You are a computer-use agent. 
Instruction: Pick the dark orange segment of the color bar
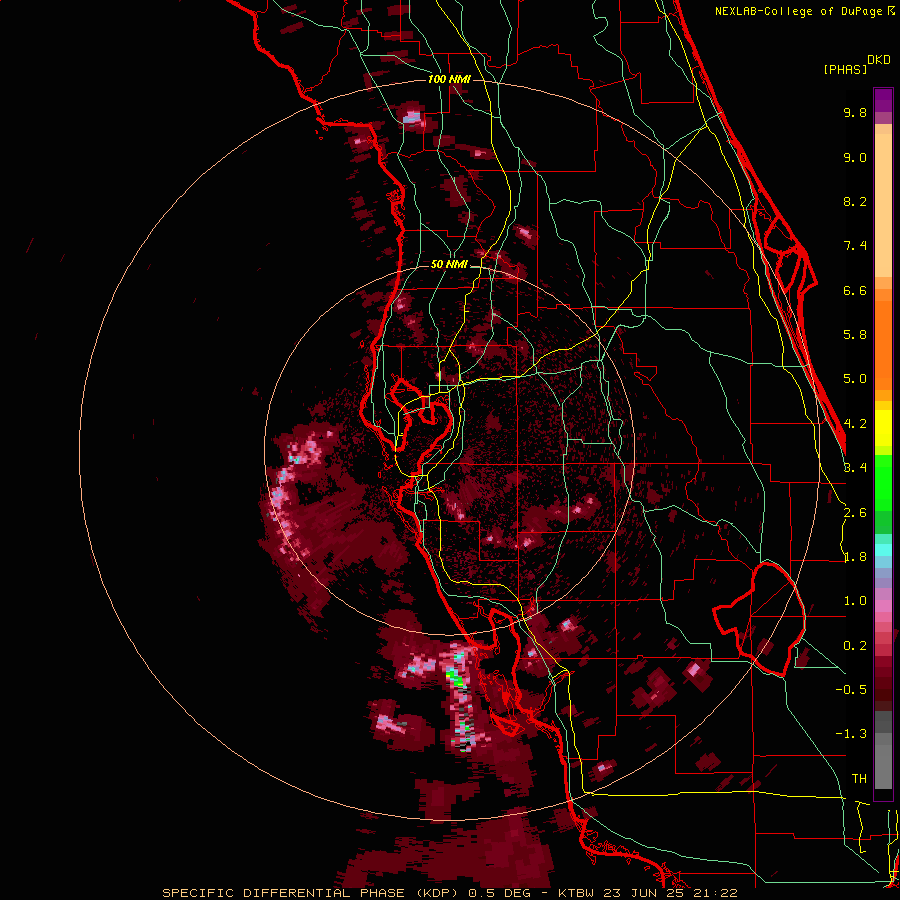pos(883,344)
